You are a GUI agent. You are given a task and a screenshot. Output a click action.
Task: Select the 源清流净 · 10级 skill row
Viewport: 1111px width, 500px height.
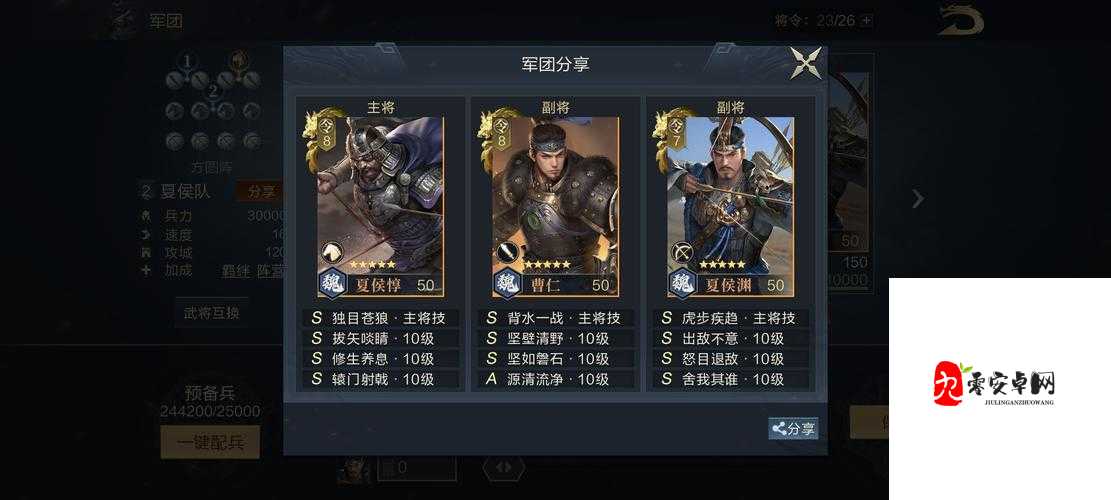(x=556, y=380)
